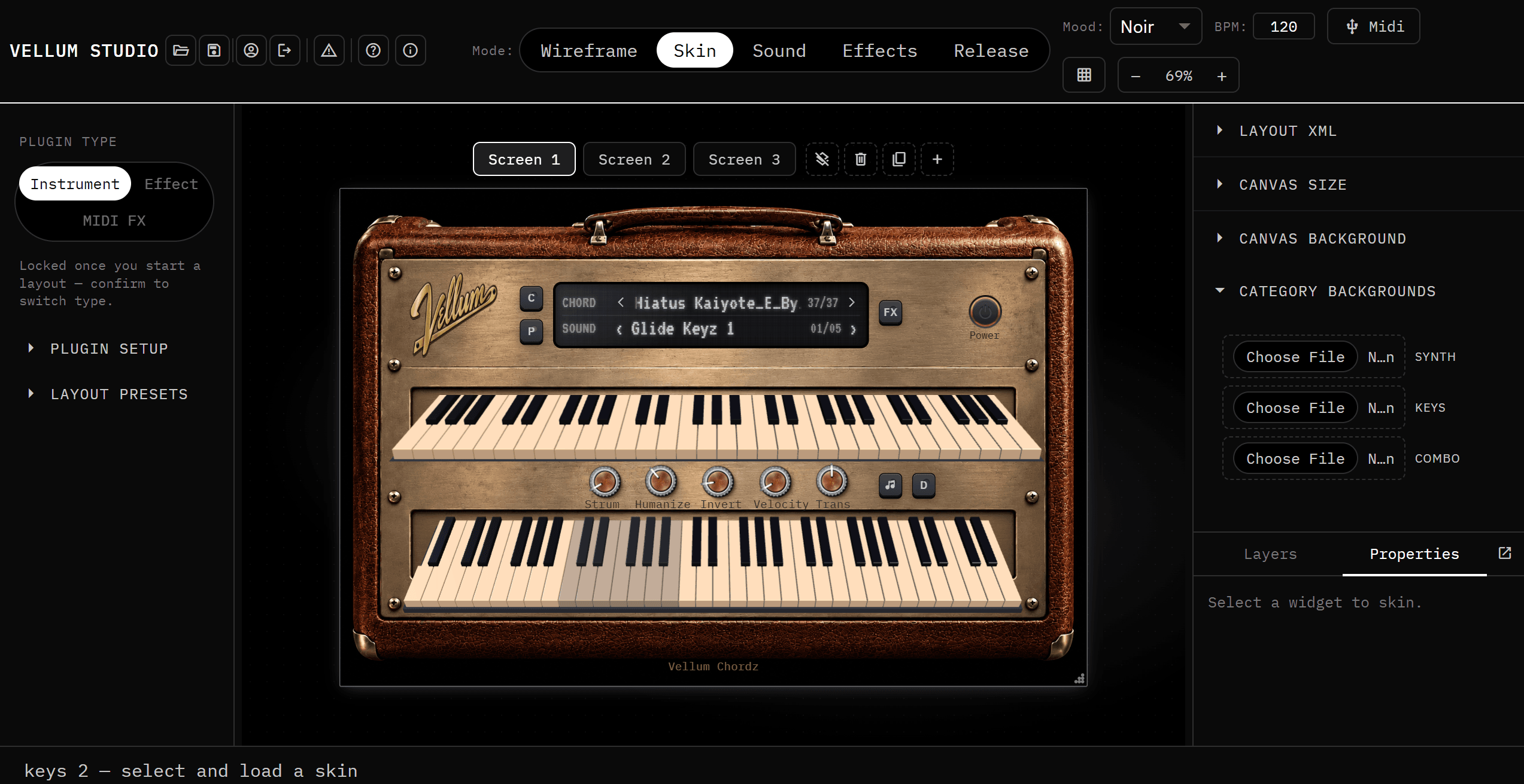Click the export/logout arrow icon

(285, 51)
